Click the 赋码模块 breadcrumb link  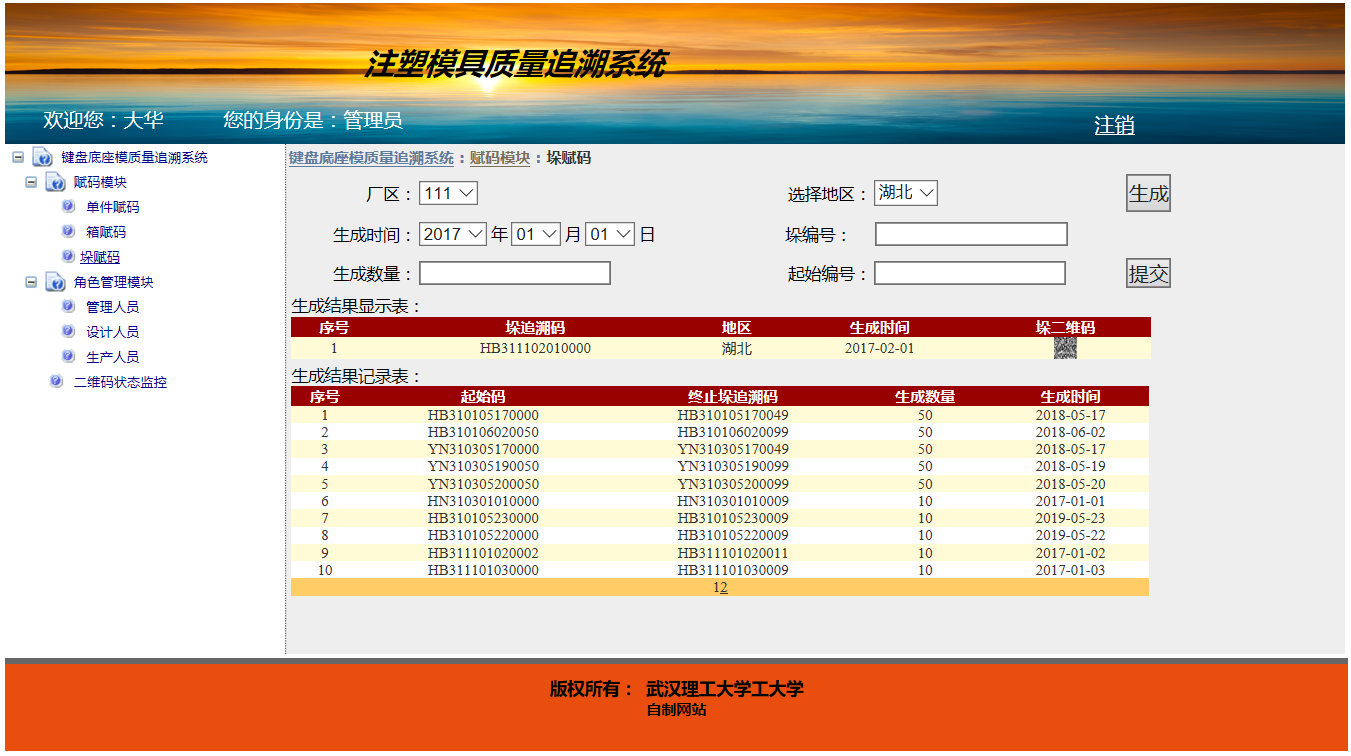(x=499, y=158)
